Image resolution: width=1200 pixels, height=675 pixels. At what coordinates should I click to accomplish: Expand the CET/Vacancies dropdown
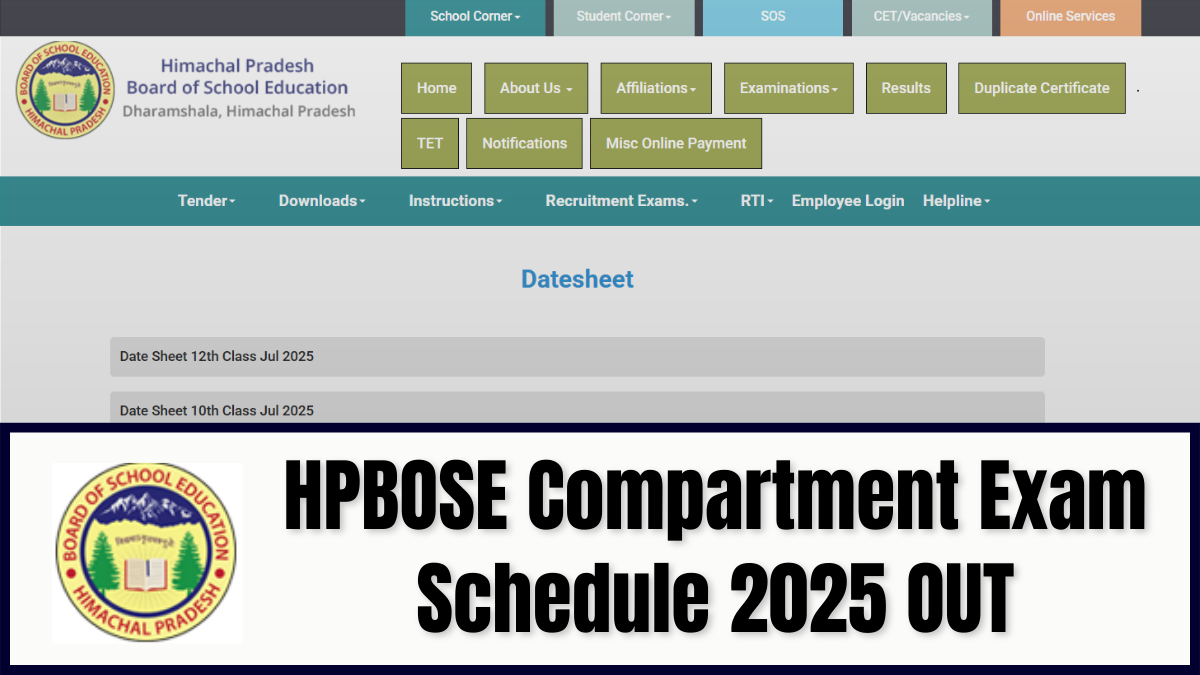click(x=921, y=17)
